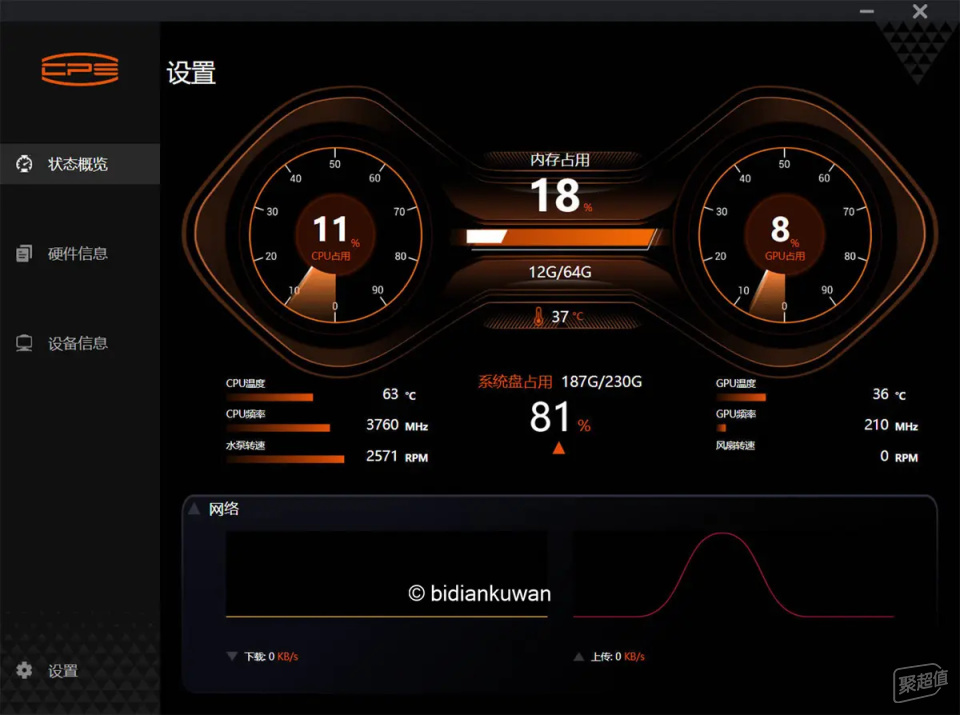Click the 3760 MHz CPU frequency value
Screen dimensions: 960x715
pos(397,425)
